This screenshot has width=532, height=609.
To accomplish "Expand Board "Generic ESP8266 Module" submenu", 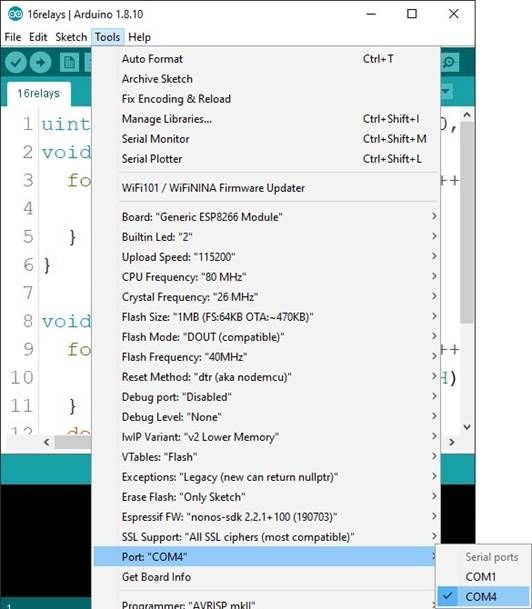I will click(266, 217).
